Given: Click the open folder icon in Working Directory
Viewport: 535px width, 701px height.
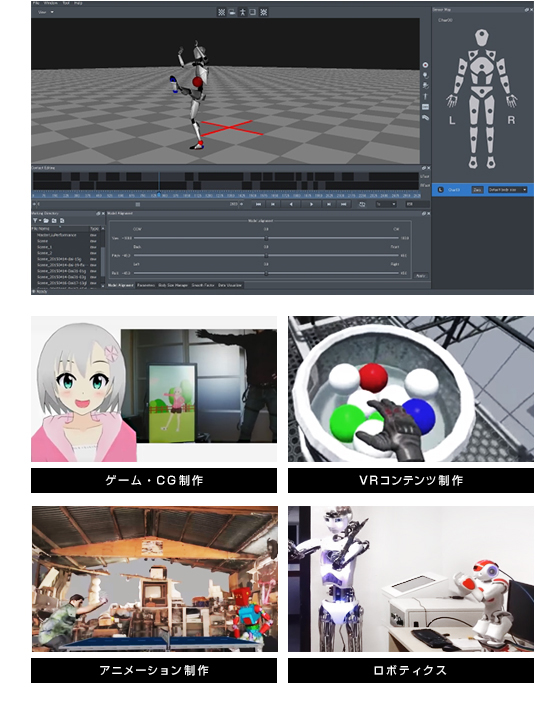Looking at the screenshot, I should [x=46, y=221].
